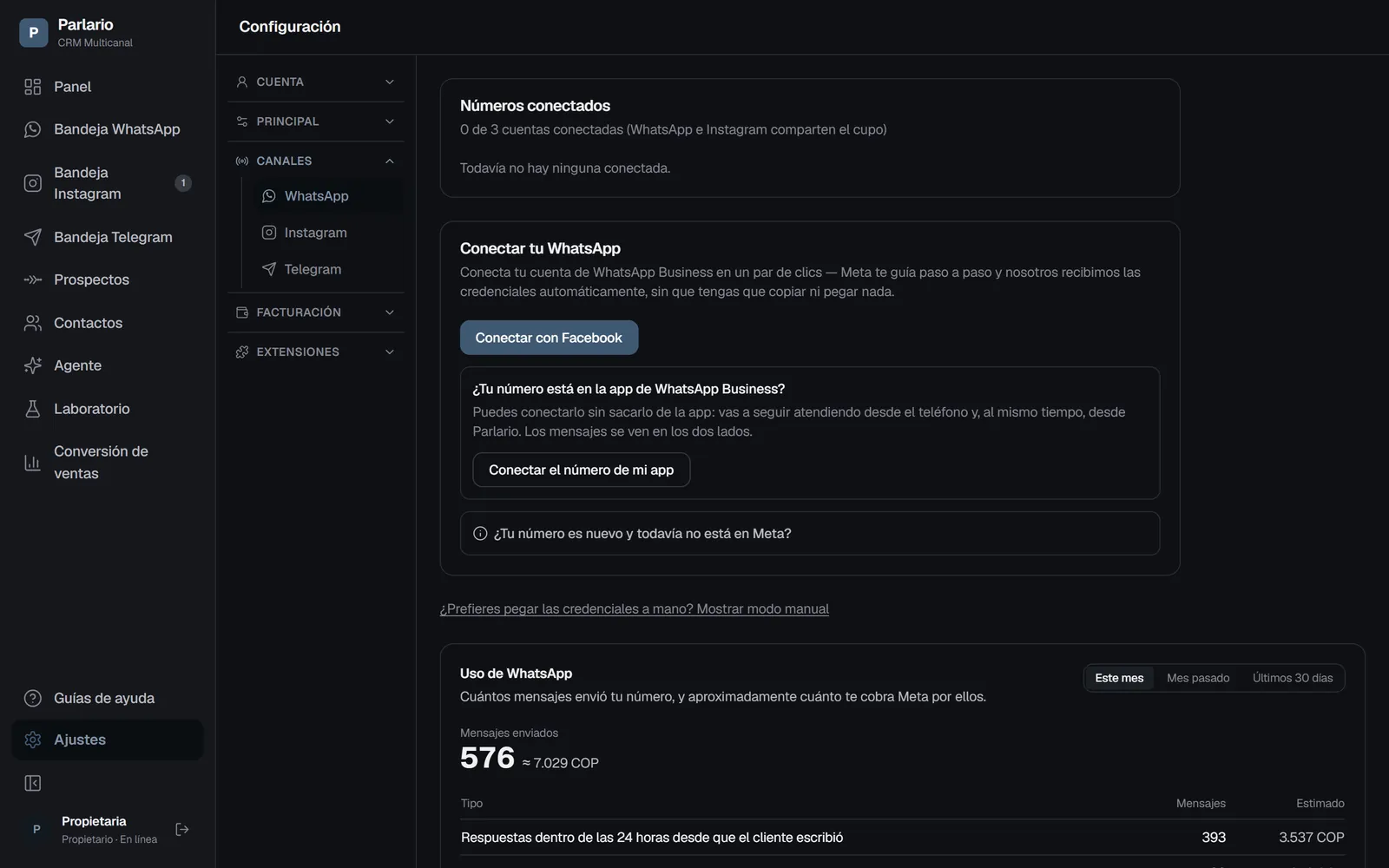Click the Bandeja Telegram paper-plane icon

pyautogui.click(x=33, y=237)
